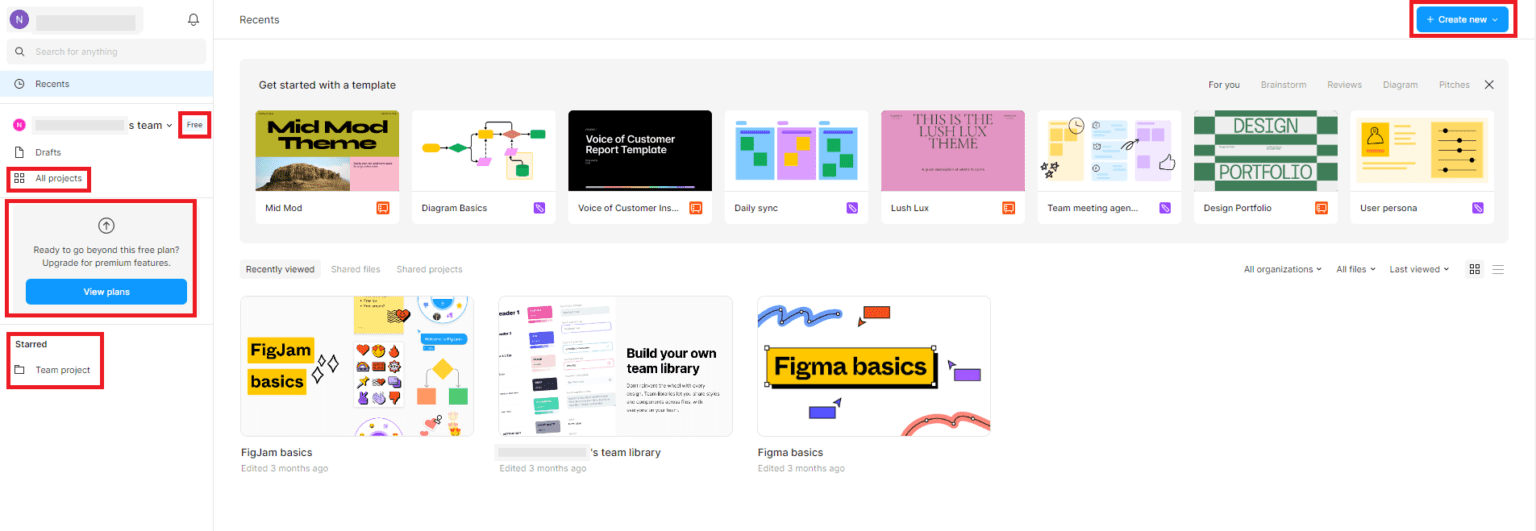Click the upgrade arrow circle icon
This screenshot has height=531, width=1536.
pyautogui.click(x=106, y=226)
